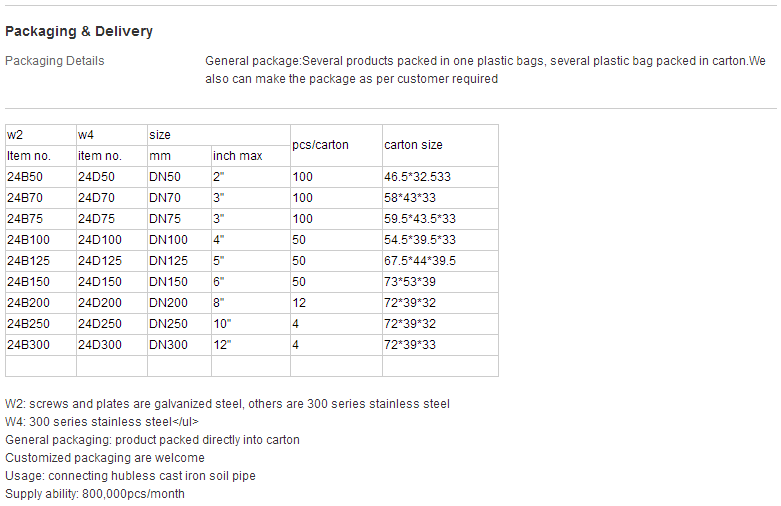Click the DN75 size cell

(x=179, y=219)
